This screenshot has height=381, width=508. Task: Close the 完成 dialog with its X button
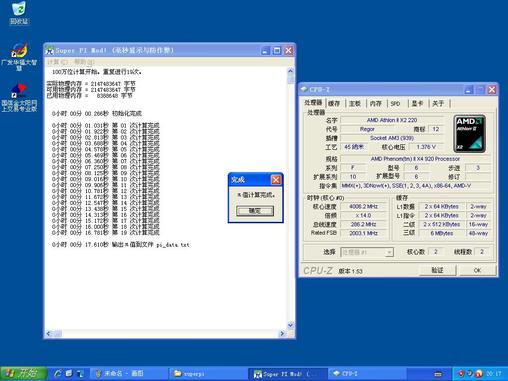click(x=276, y=180)
